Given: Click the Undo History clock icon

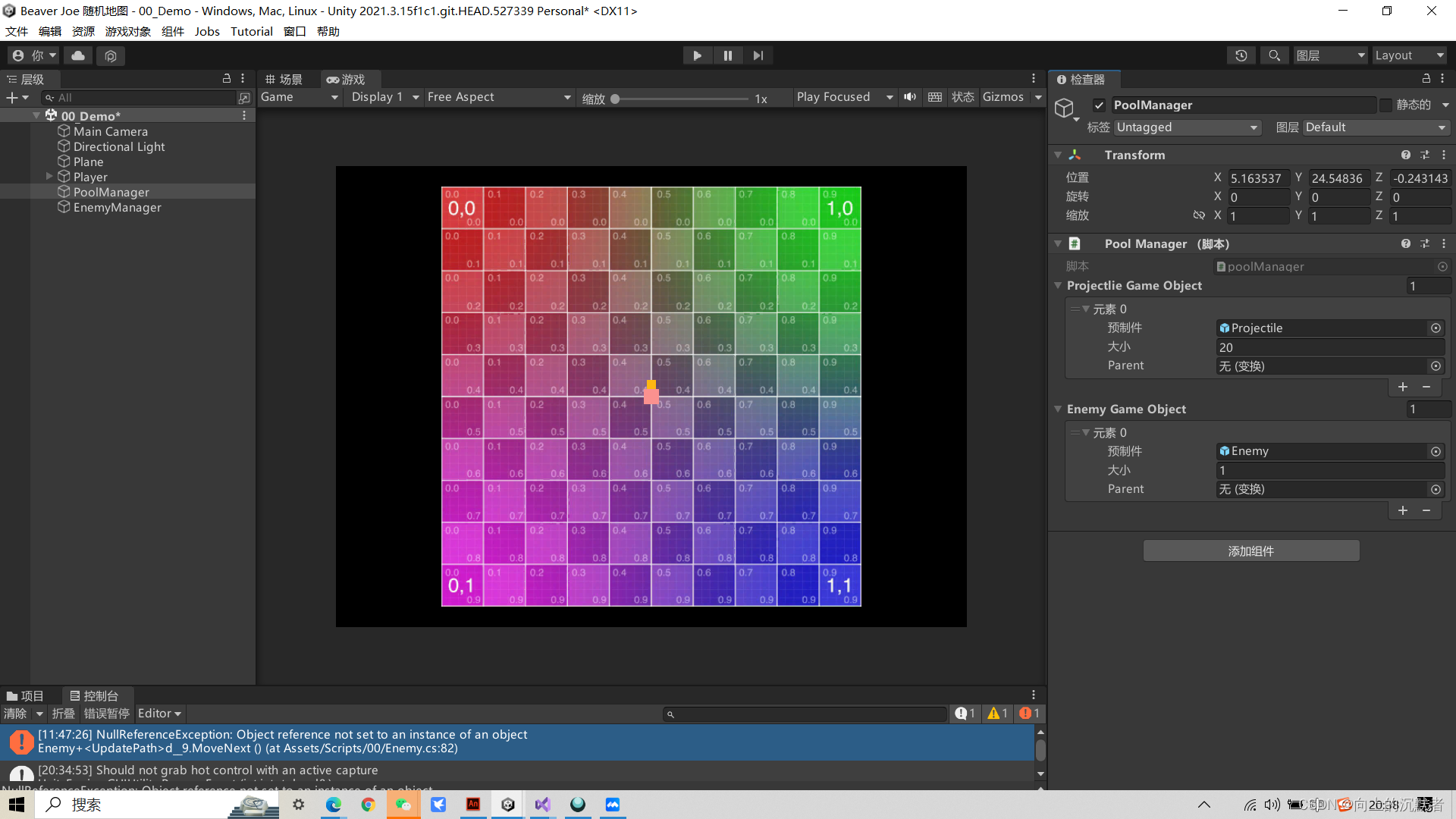Looking at the screenshot, I should tap(1241, 55).
